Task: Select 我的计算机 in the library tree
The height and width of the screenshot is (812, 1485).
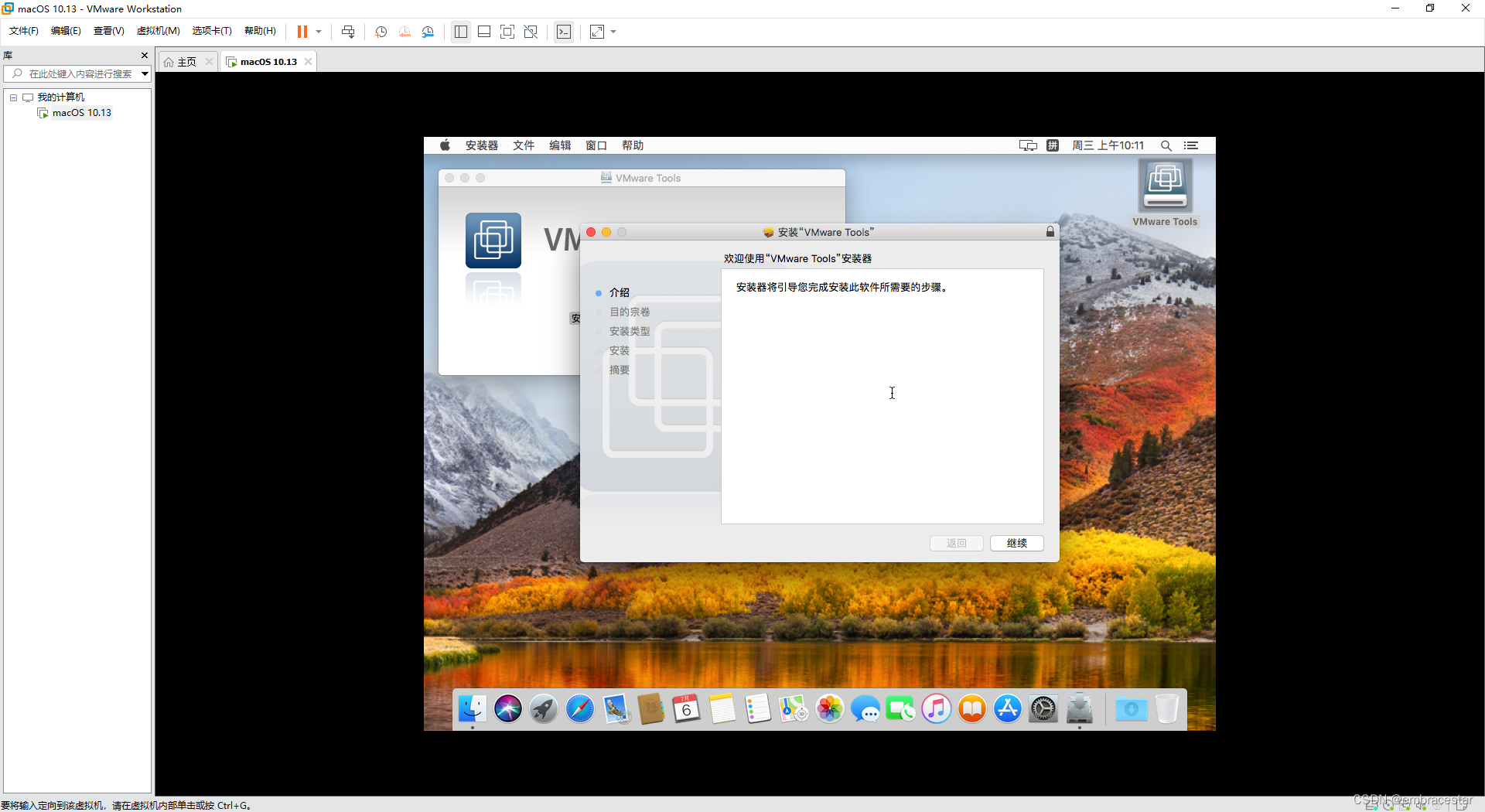Action: click(x=61, y=97)
